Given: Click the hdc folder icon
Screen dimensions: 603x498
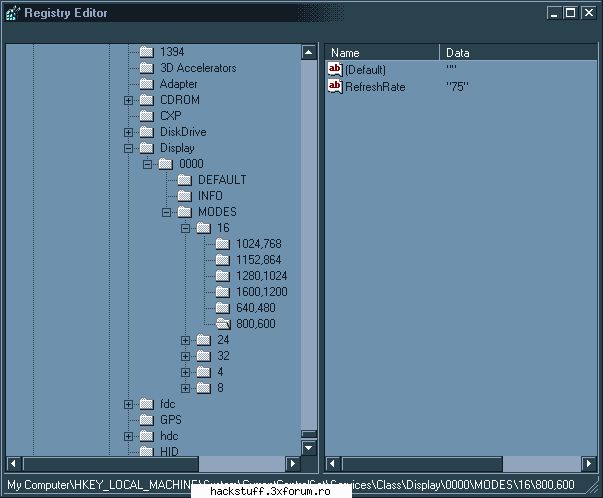Looking at the screenshot, I should click(x=147, y=436).
